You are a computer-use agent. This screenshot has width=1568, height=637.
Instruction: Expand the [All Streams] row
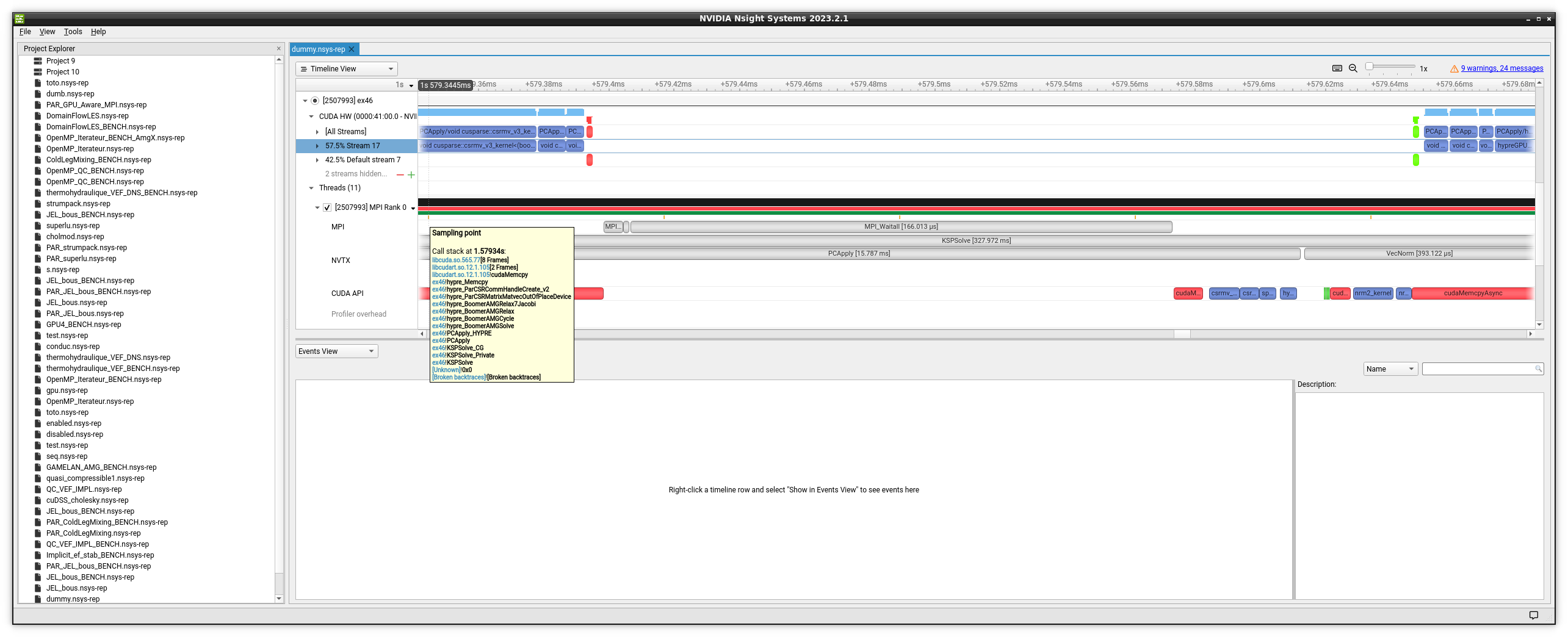[x=317, y=132]
